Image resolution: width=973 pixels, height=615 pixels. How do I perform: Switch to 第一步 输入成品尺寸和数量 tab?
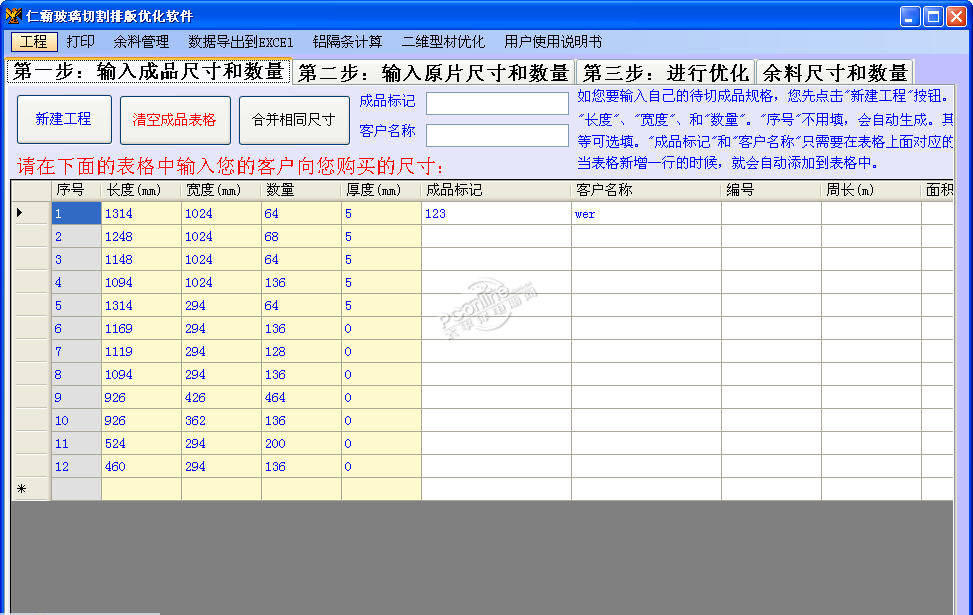tap(148, 71)
